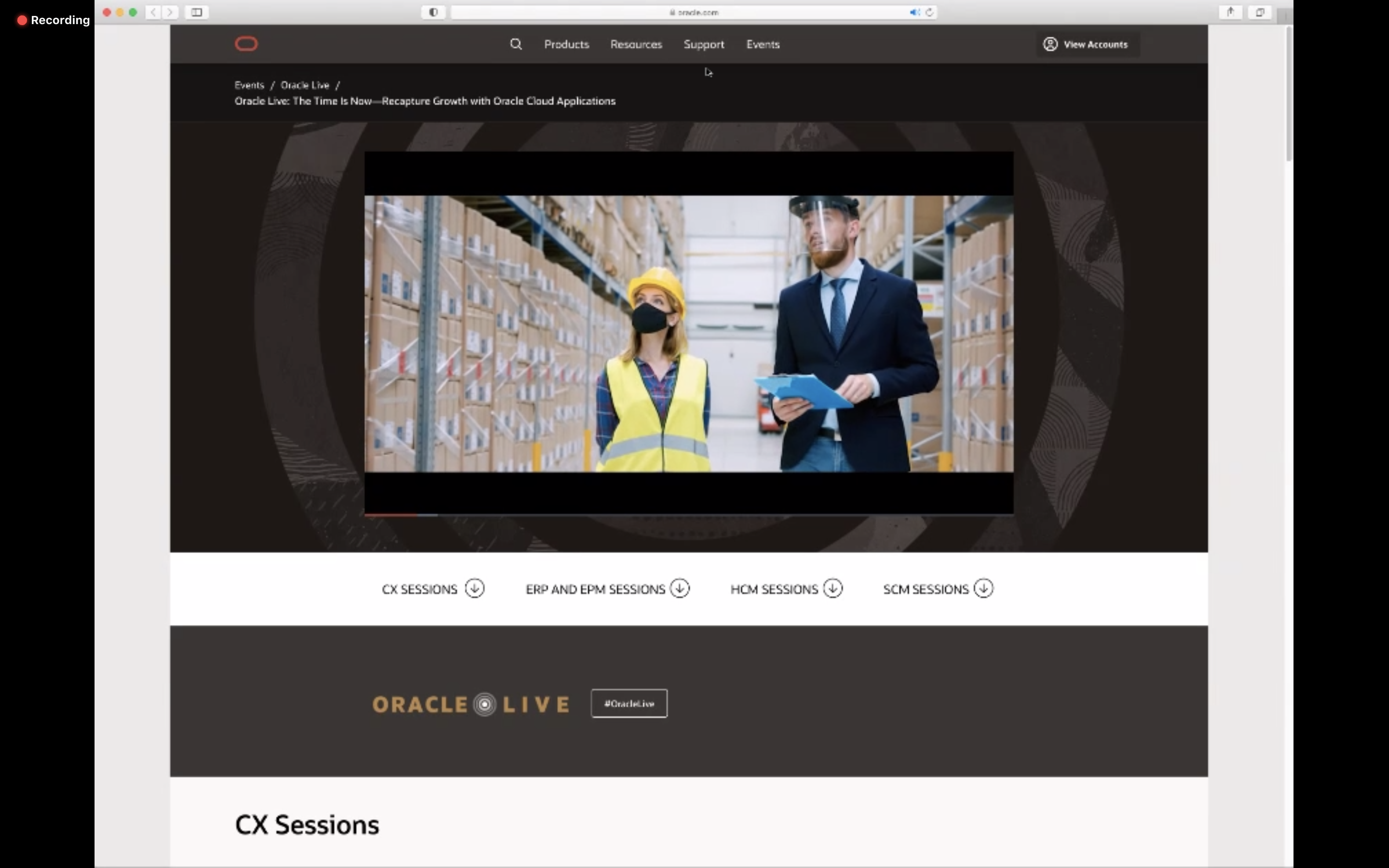1389x868 pixels.
Task: Show the Safari tab overview button
Action: 1260,12
